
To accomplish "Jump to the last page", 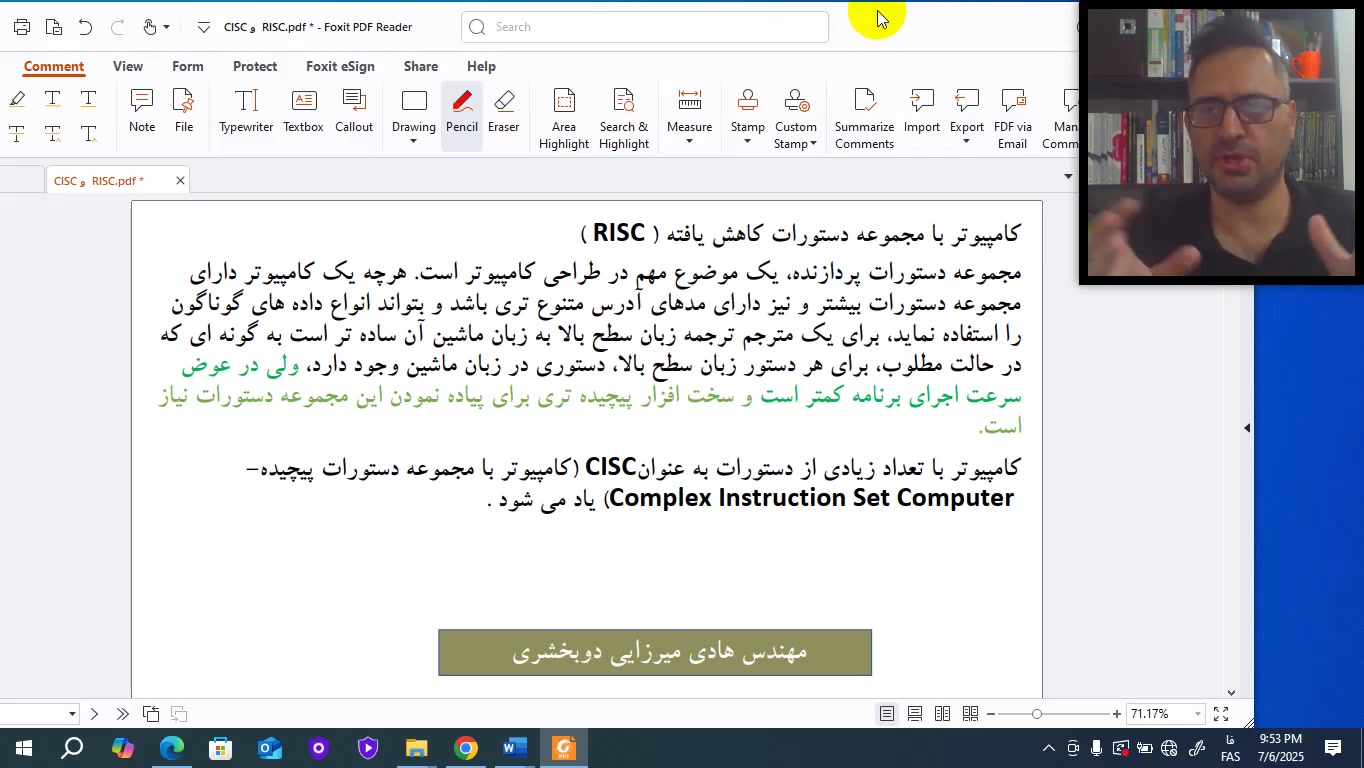I will [122, 714].
